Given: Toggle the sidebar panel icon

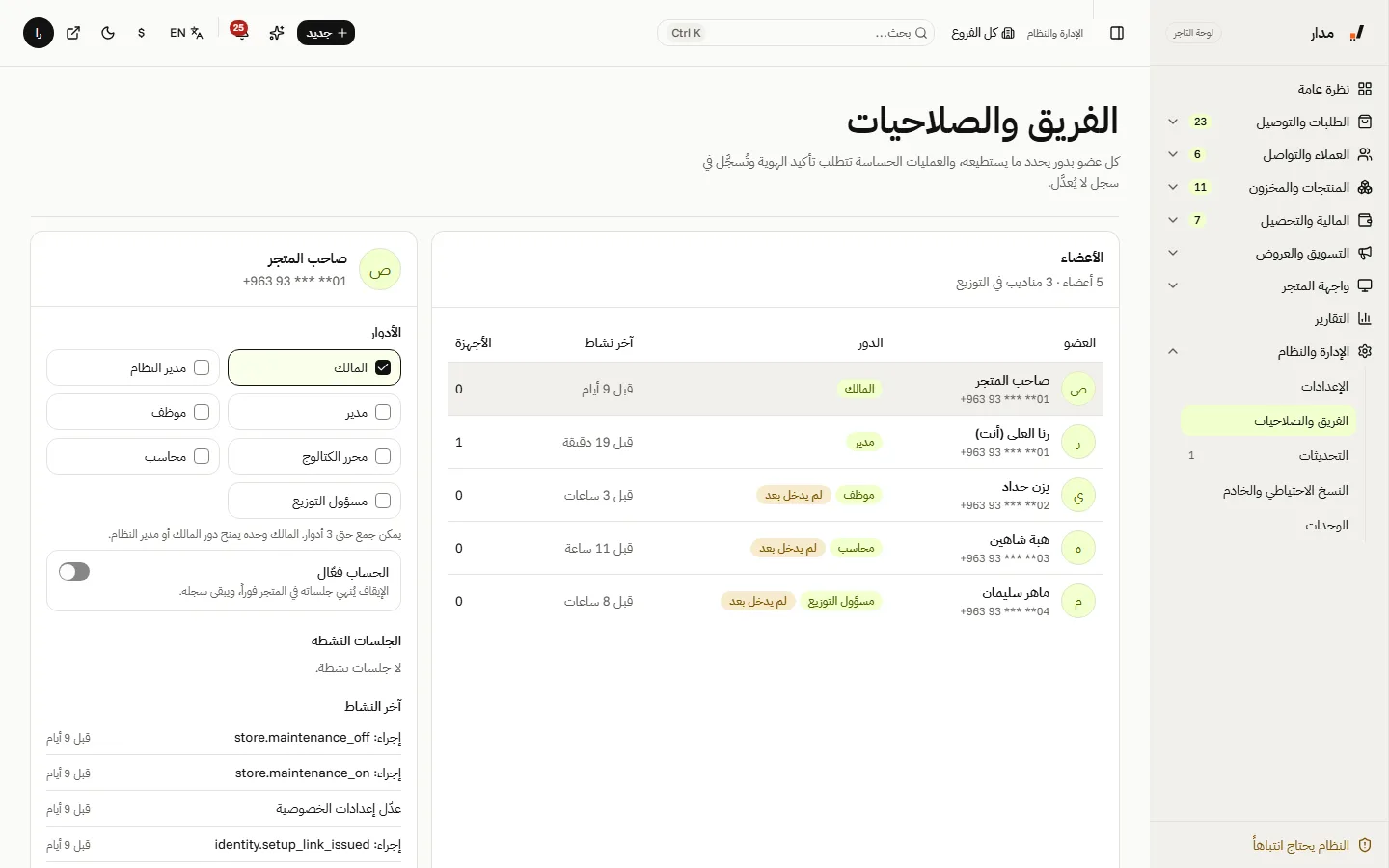Looking at the screenshot, I should pos(1117,33).
